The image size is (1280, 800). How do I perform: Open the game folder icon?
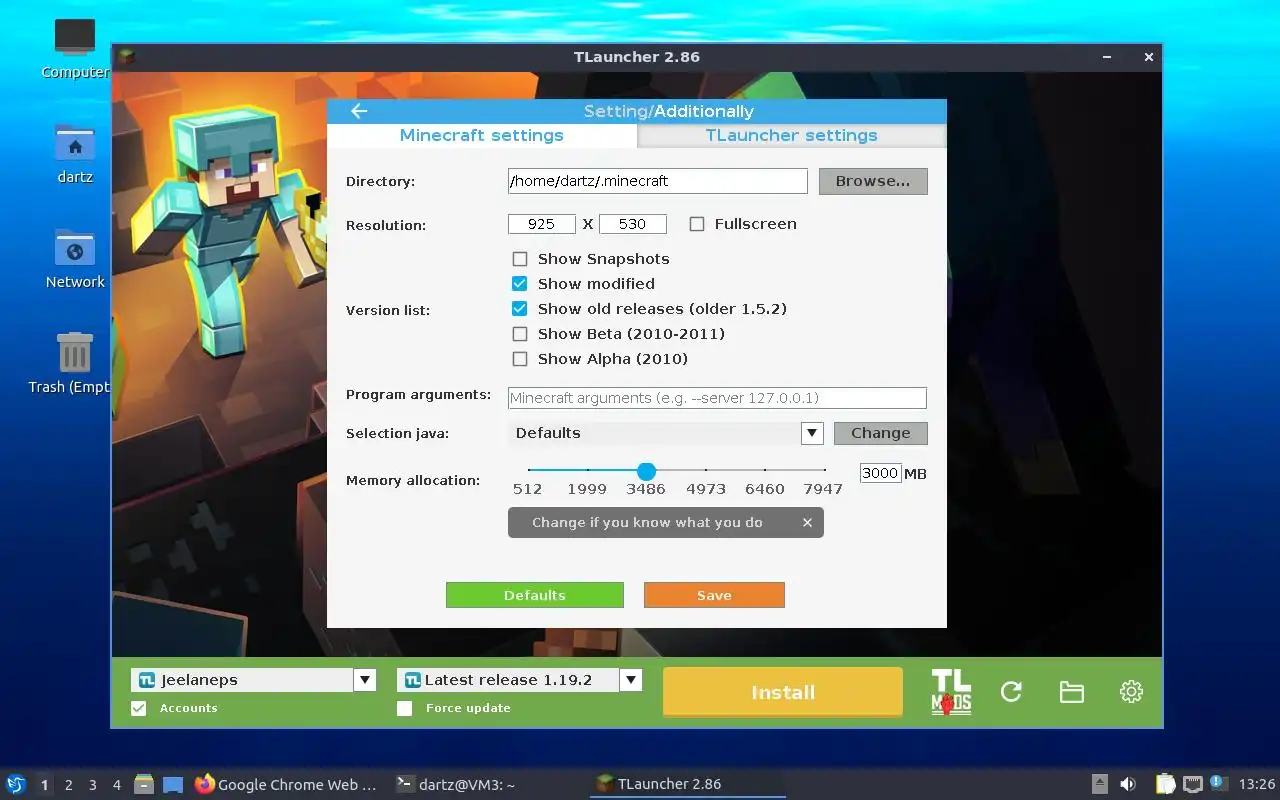[1071, 692]
